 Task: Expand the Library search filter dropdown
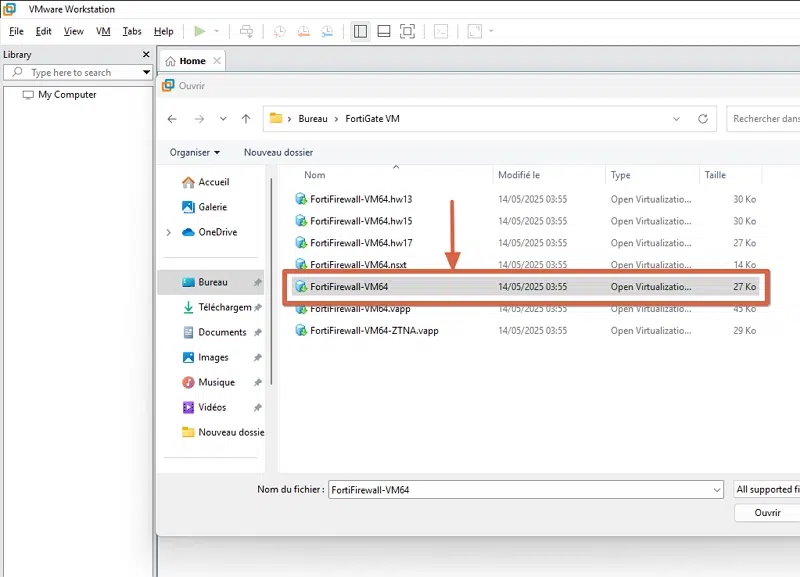[147, 73]
